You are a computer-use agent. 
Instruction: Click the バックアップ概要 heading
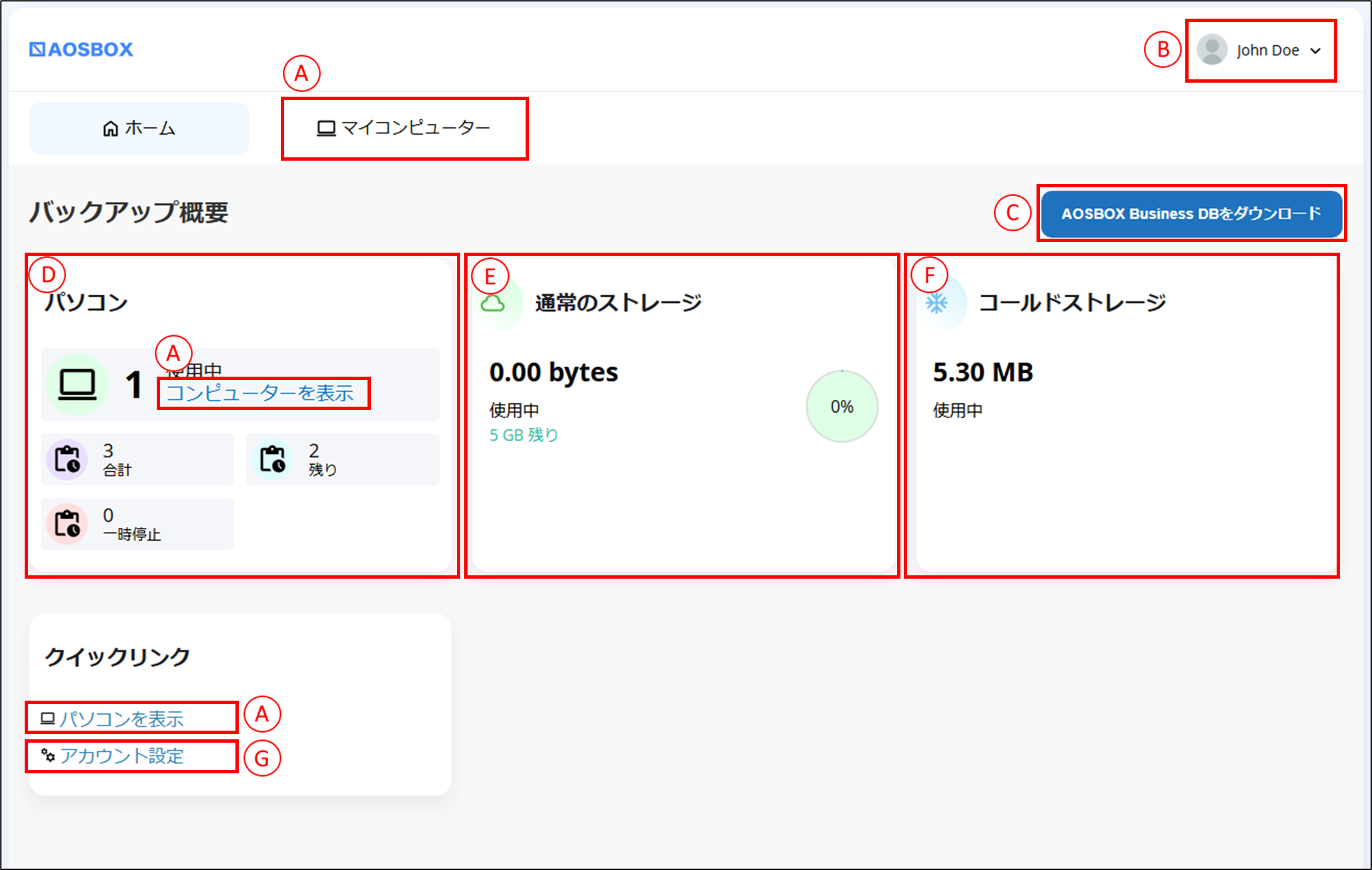click(x=129, y=213)
